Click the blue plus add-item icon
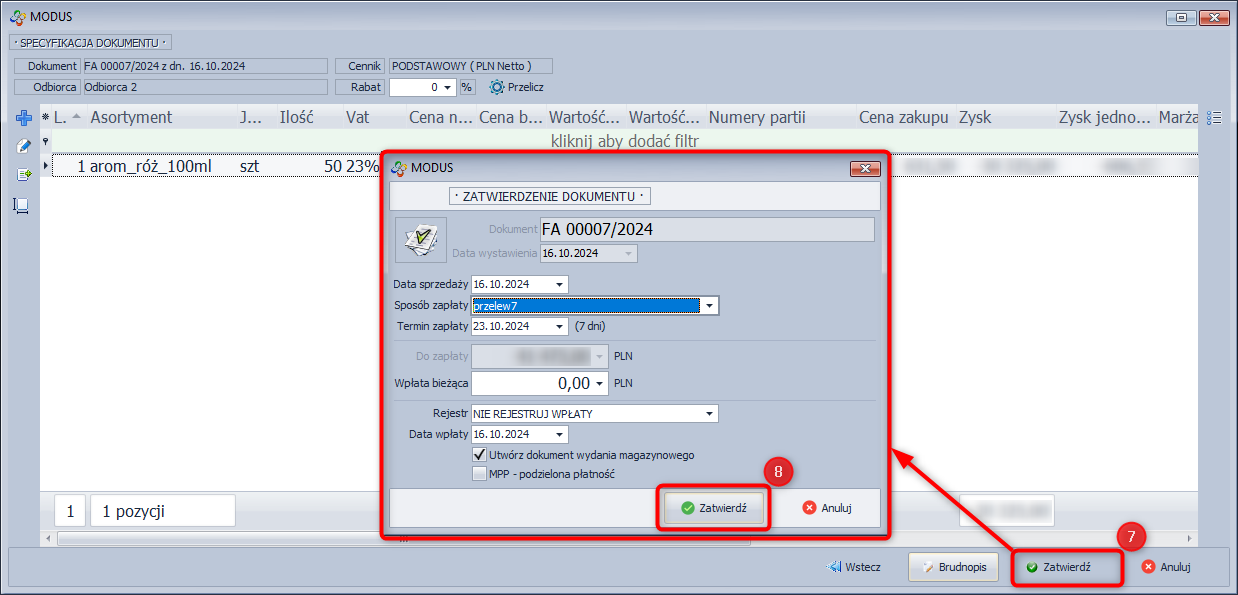The height and width of the screenshot is (595, 1238). (x=23, y=118)
